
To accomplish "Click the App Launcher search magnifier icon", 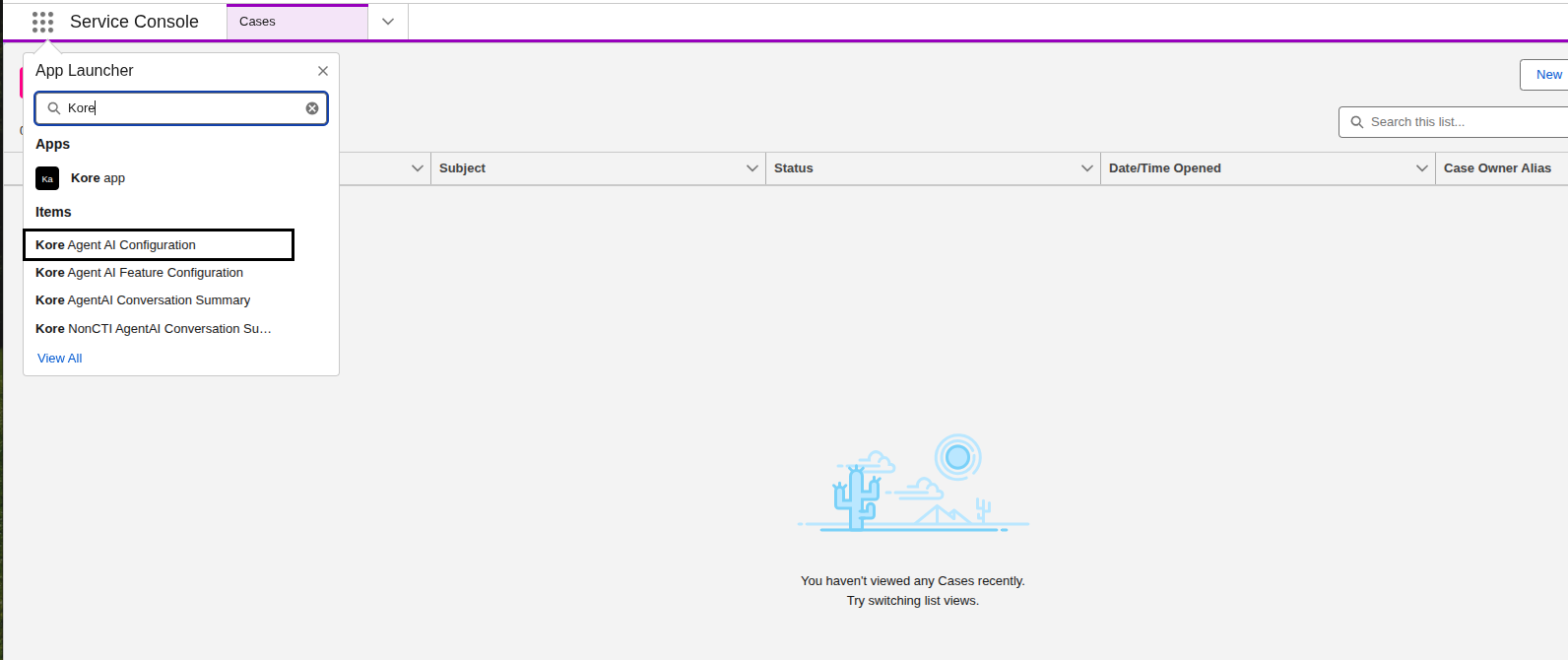I will [x=54, y=108].
